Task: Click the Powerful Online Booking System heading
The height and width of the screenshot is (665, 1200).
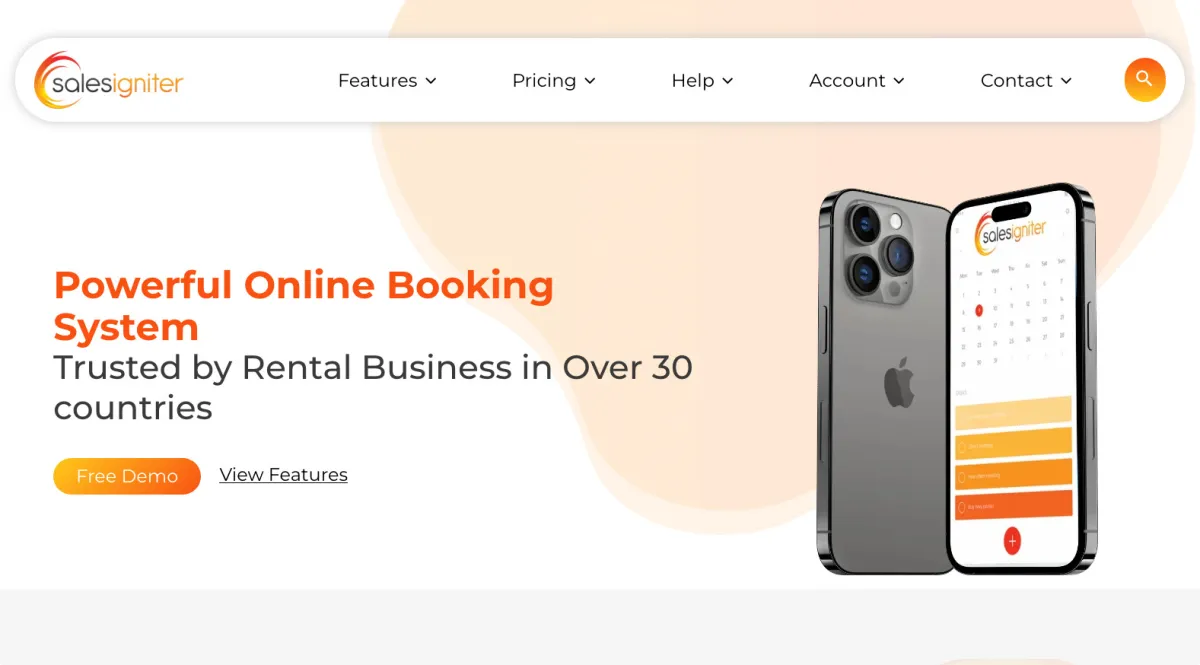Action: click(303, 306)
